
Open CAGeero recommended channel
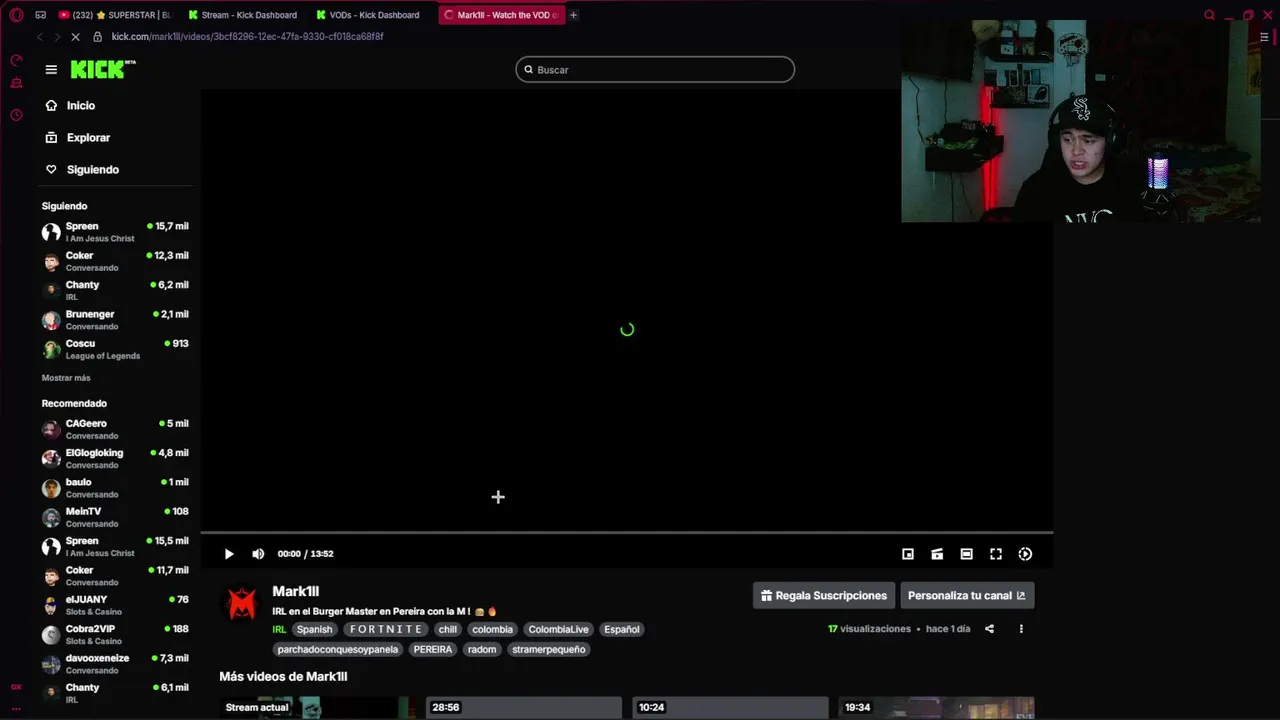coord(115,429)
